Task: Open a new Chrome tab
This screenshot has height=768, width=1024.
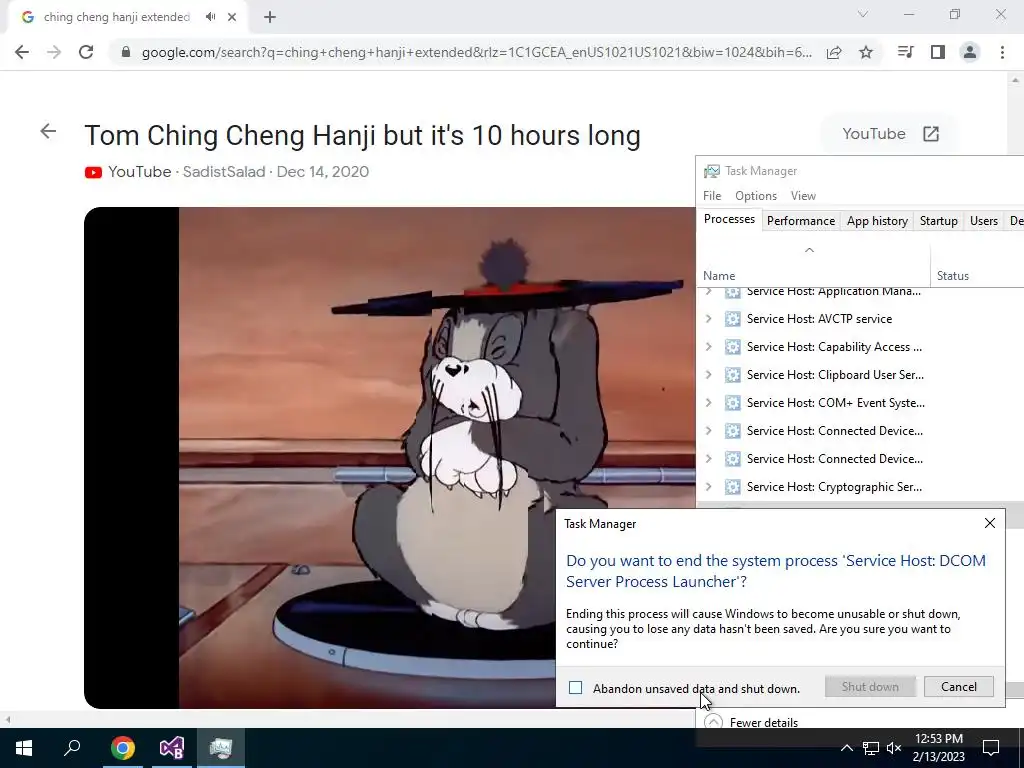Action: tap(270, 17)
